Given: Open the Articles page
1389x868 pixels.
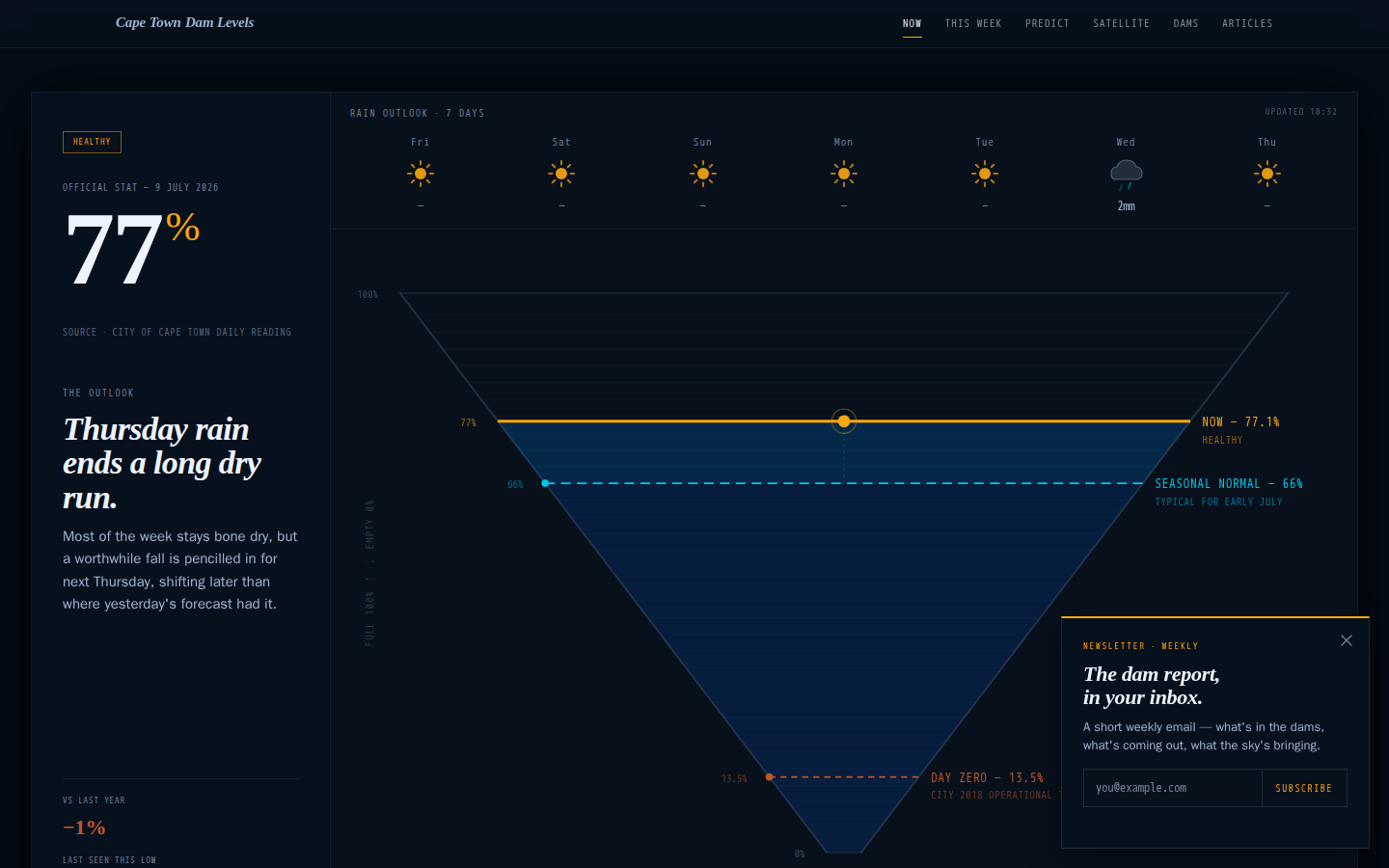Looking at the screenshot, I should [x=1247, y=23].
